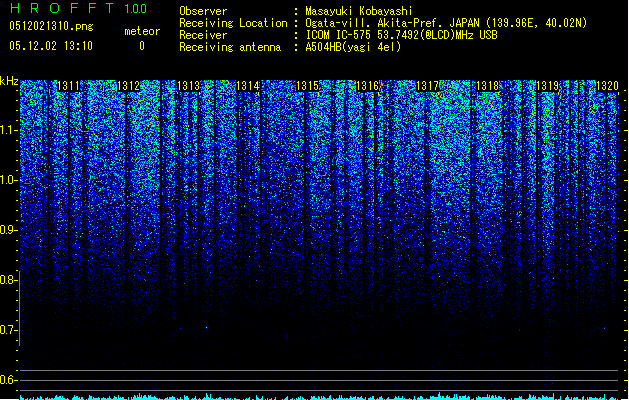Click time marker 1311
Image resolution: width=629 pixels, height=400 pixels.
tap(69, 86)
